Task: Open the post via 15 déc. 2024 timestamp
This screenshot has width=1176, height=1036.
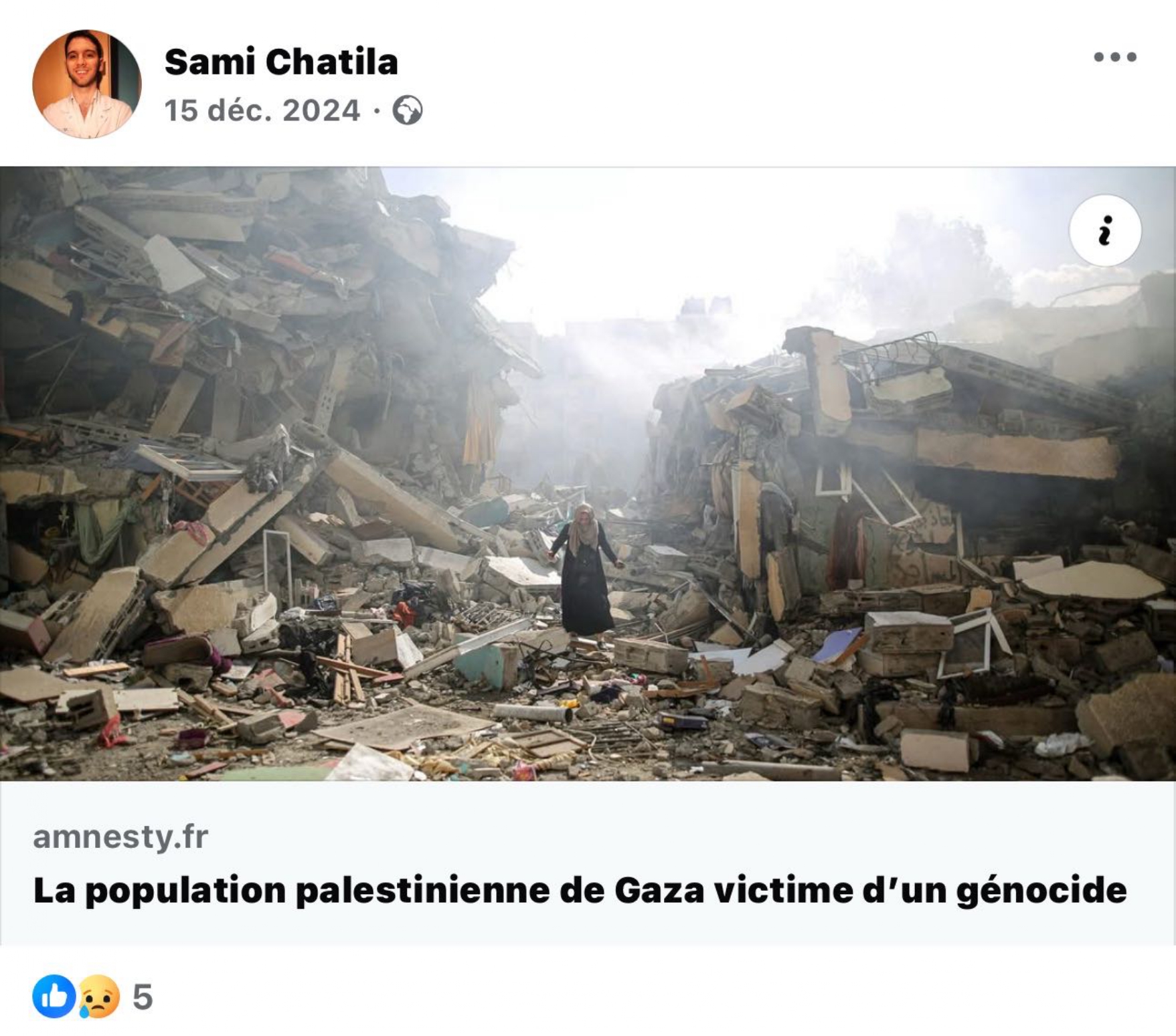Action: pos(262,110)
